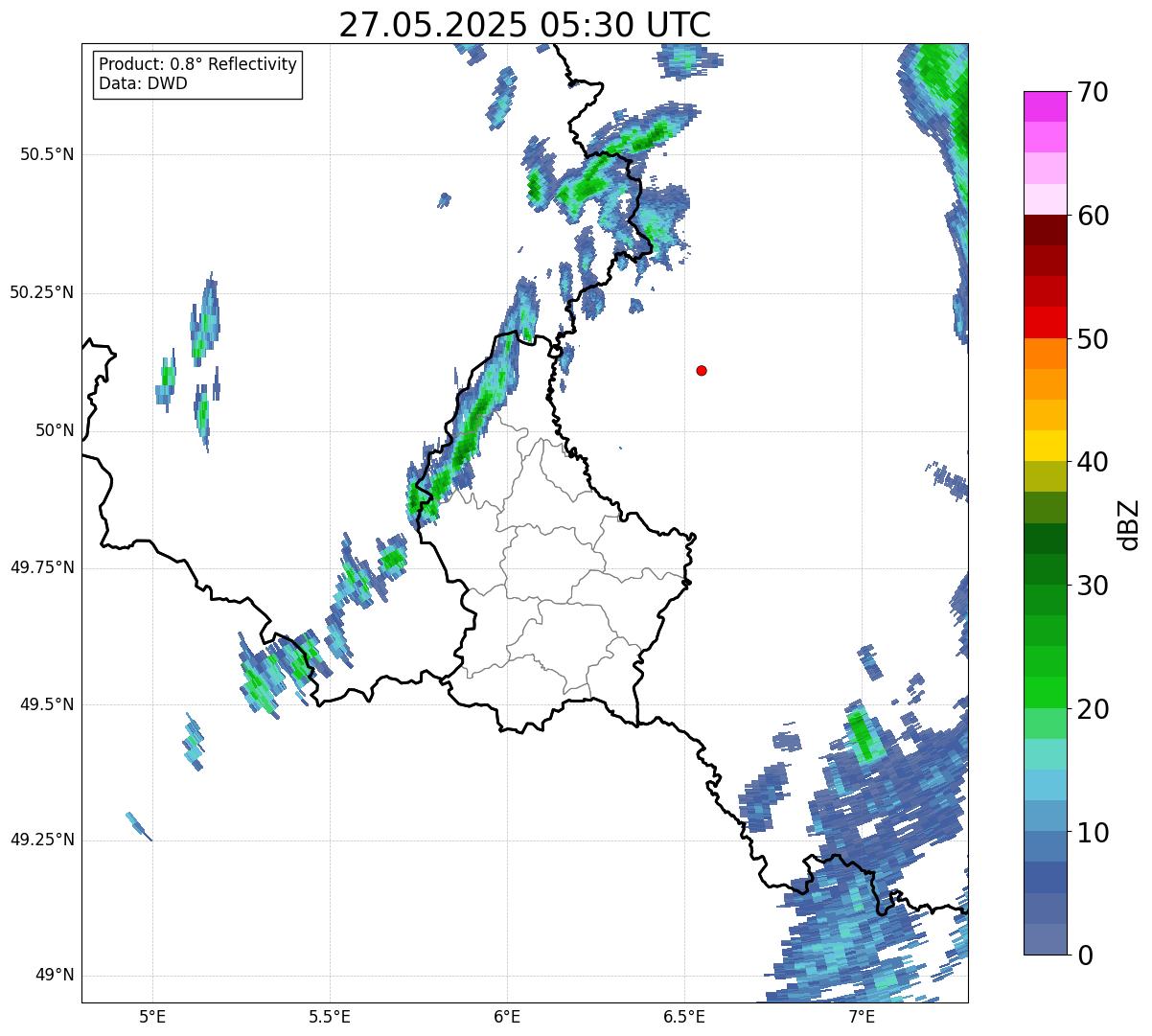Viewport: 1152px width, 1036px height.
Task: Click the dBZ colorbar axis label
Action: [1129, 523]
